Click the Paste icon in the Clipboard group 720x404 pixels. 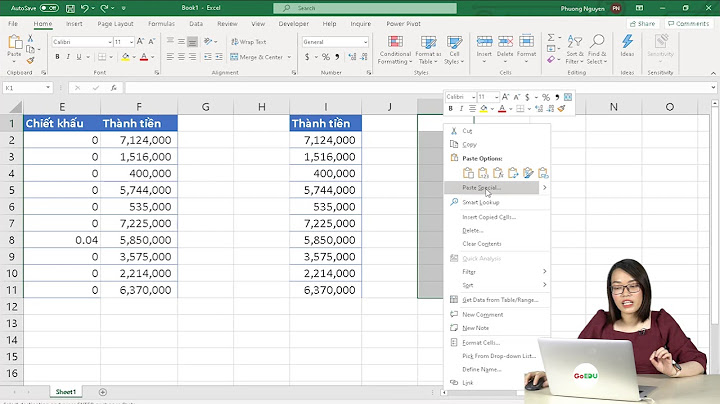(15, 42)
